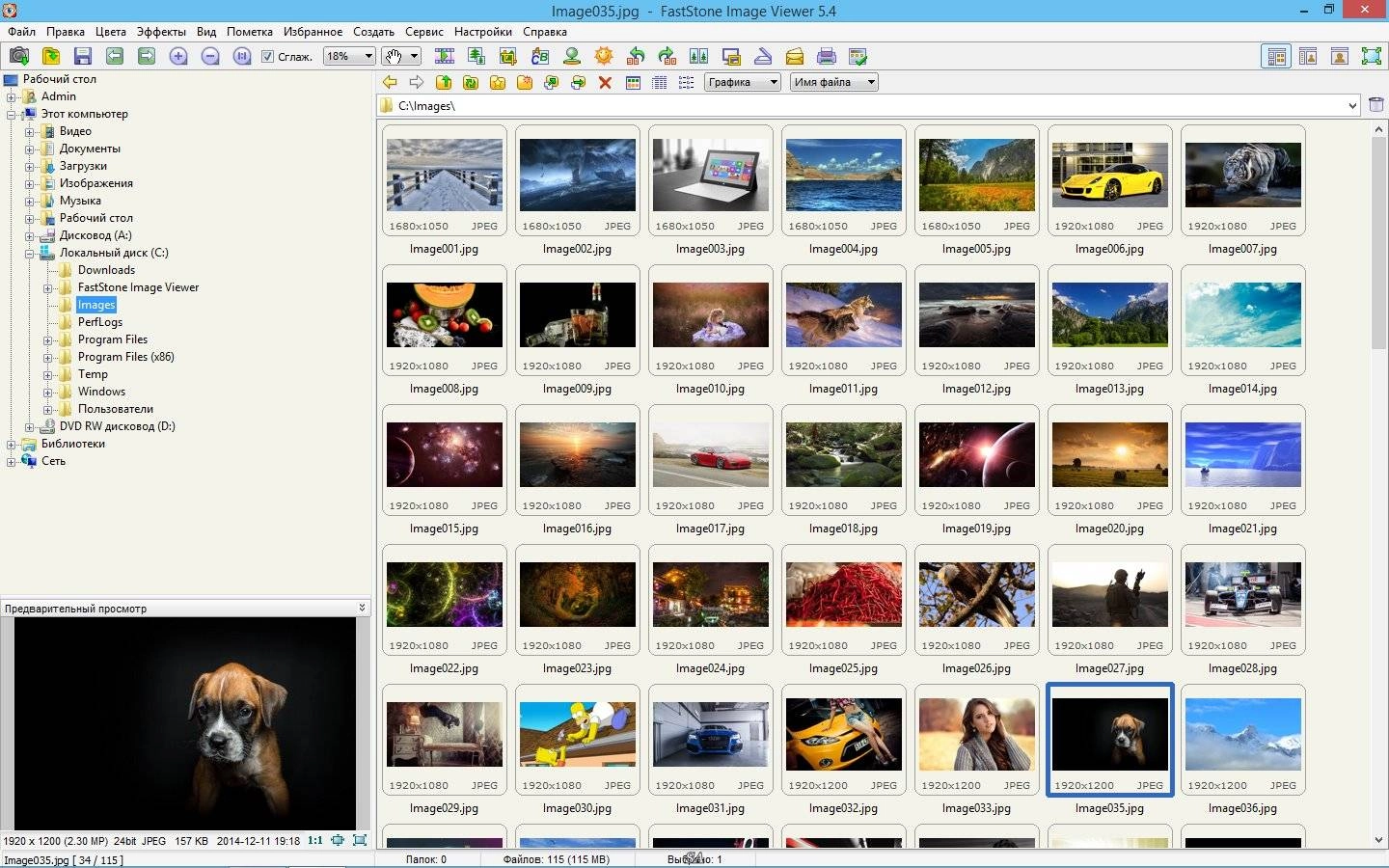
Task: Start slideshow using the film strip icon
Action: click(445, 56)
